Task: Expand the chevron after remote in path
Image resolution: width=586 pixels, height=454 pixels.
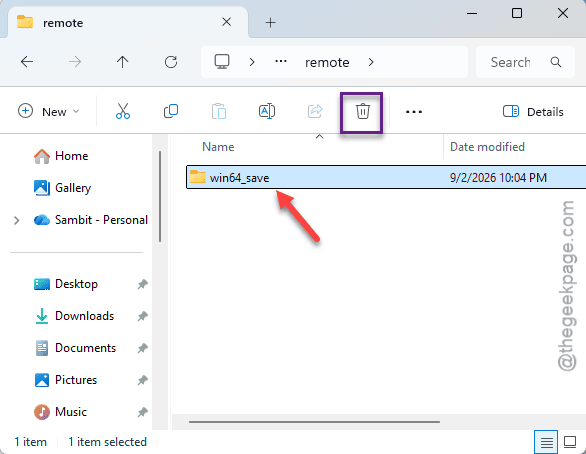Action: pyautogui.click(x=371, y=62)
